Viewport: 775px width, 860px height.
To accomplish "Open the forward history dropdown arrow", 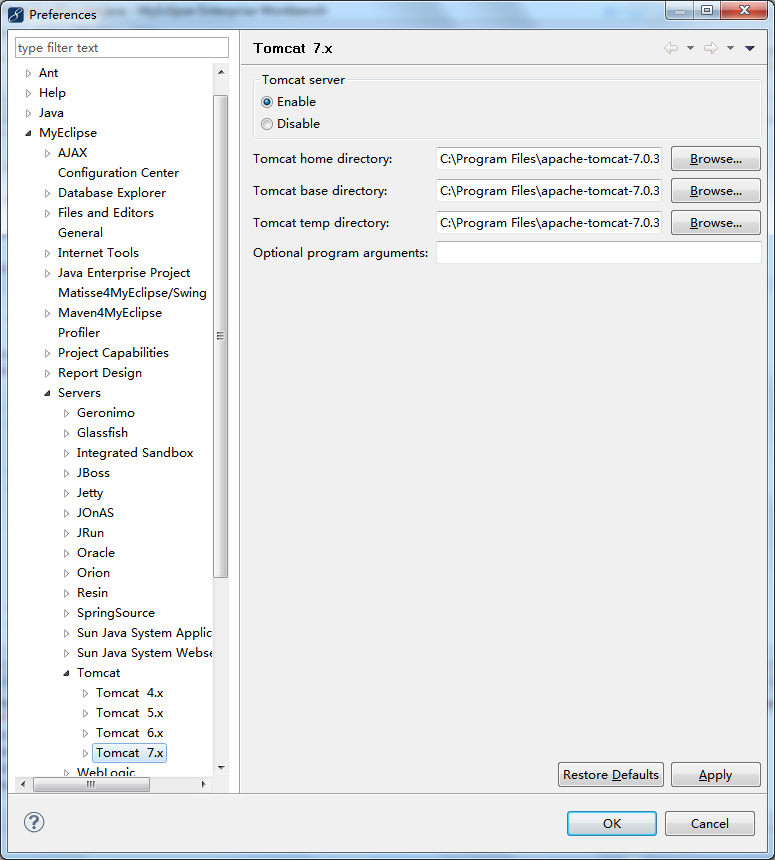I will (x=731, y=48).
